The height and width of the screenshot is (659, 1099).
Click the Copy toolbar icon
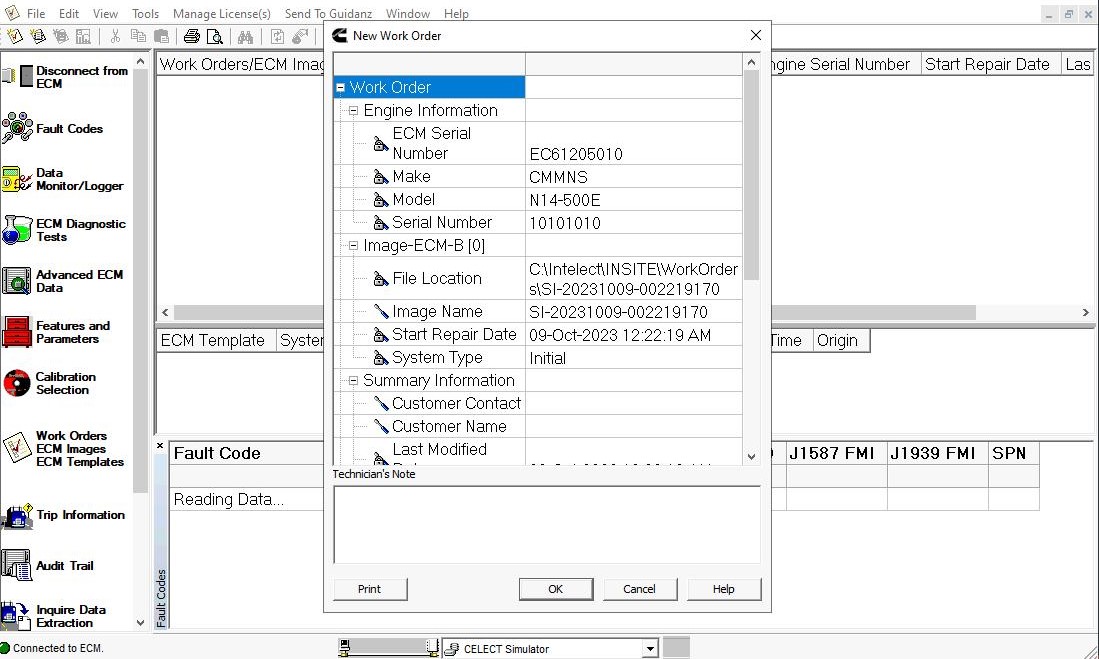tap(138, 36)
